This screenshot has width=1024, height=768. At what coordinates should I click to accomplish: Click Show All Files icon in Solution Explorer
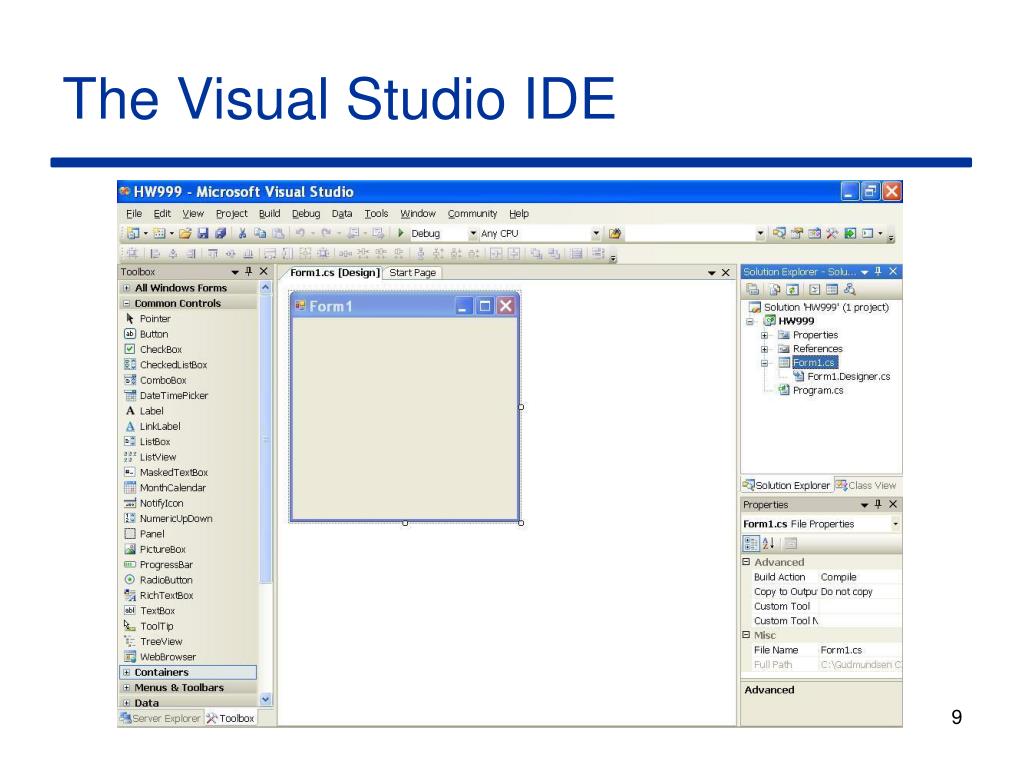click(x=775, y=289)
